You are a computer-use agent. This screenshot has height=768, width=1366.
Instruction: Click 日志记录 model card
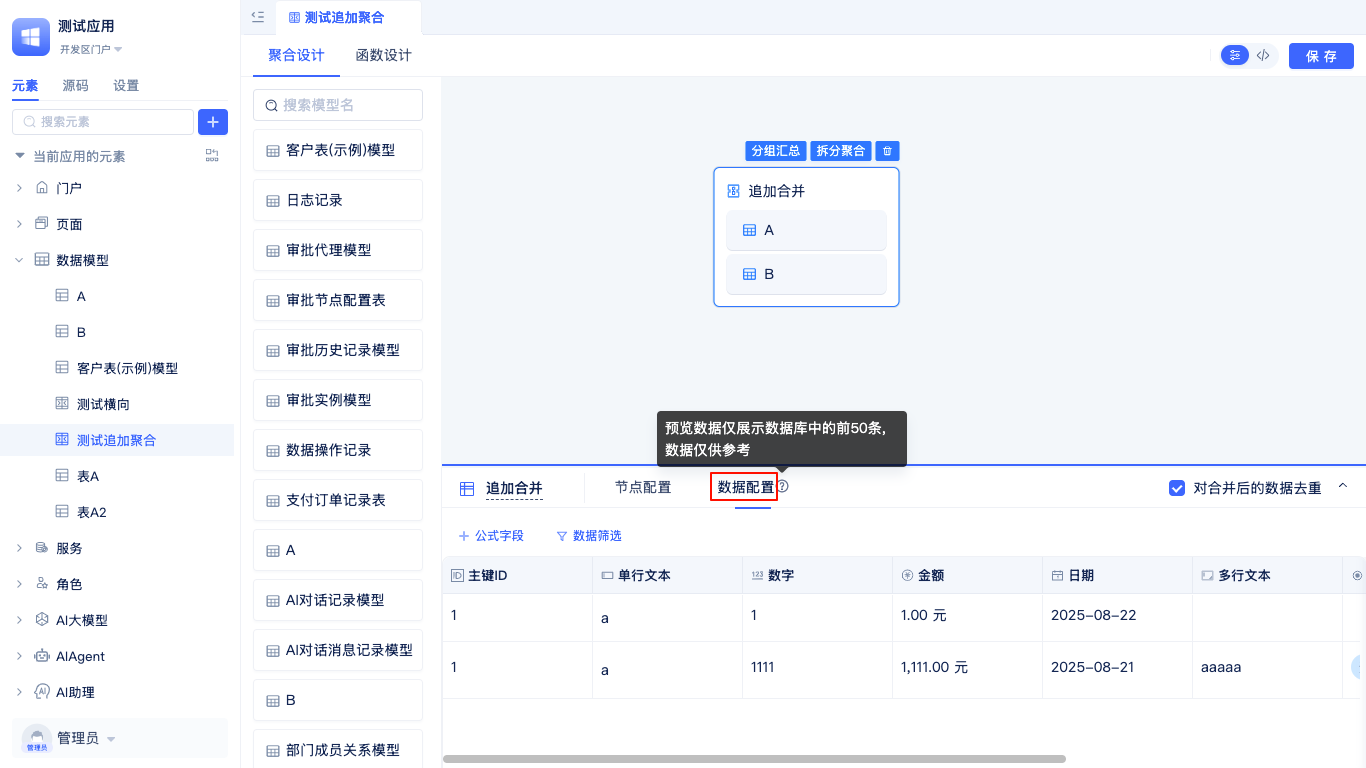[338, 200]
